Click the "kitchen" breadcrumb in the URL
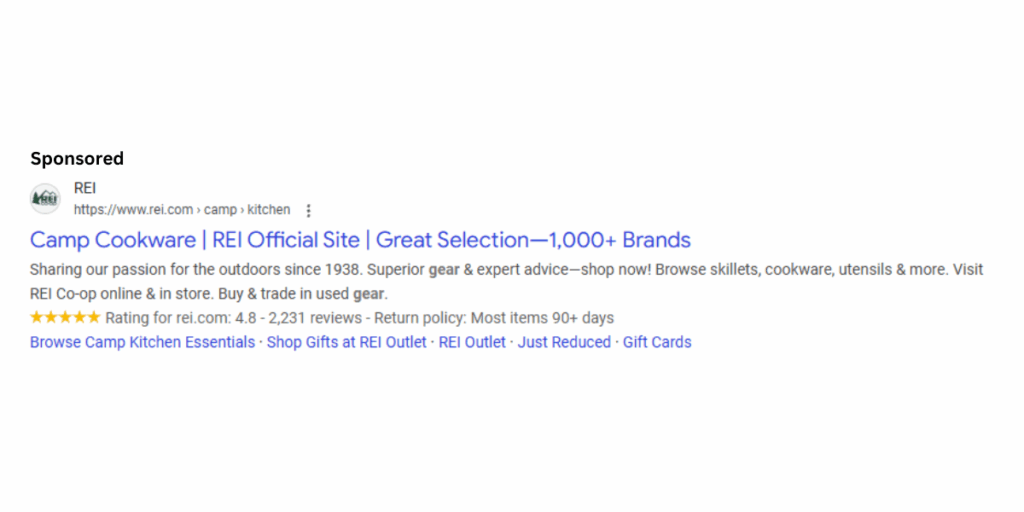Viewport: 1024px width, 512px height. [x=269, y=210]
